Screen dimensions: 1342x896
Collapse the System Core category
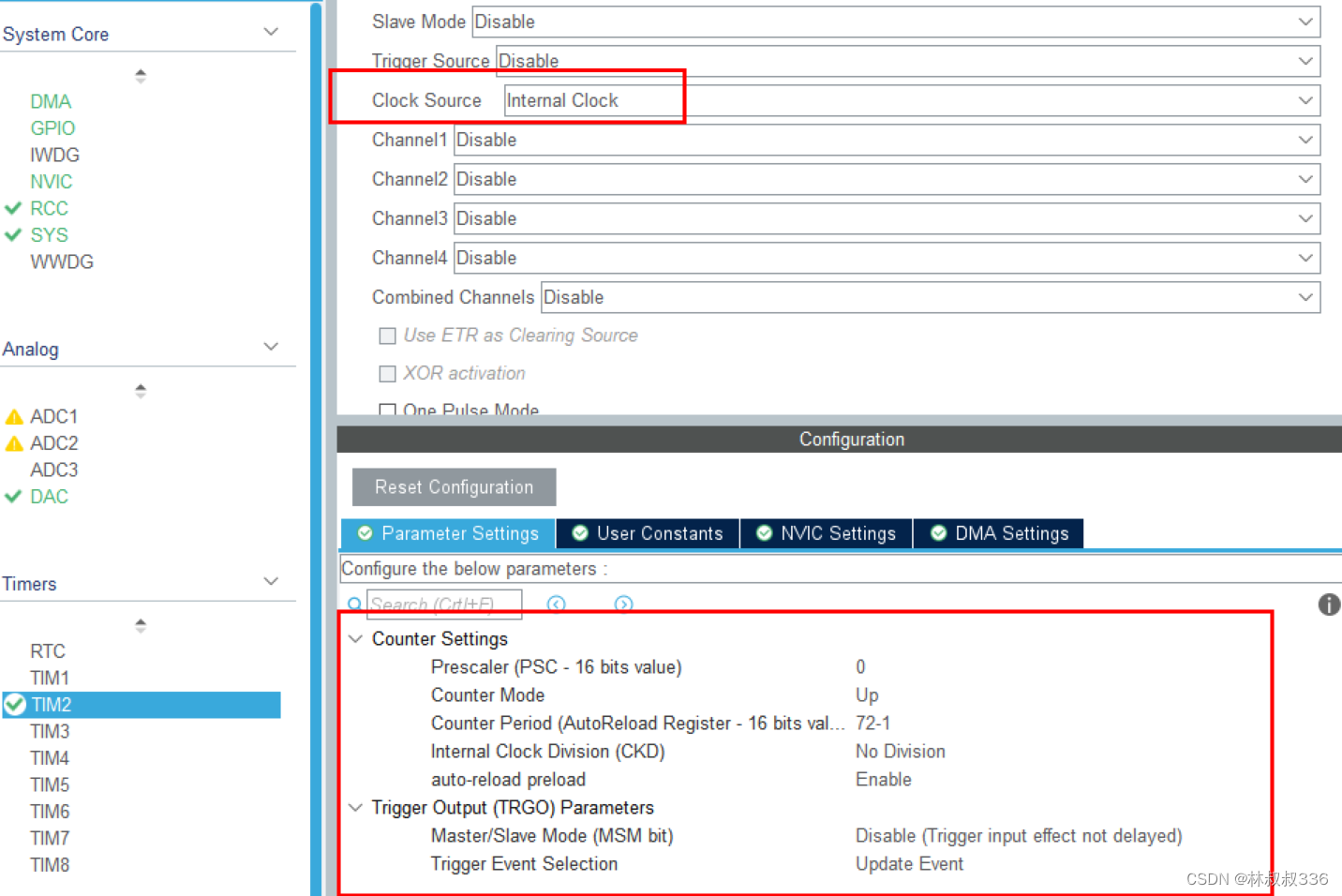coord(271,33)
